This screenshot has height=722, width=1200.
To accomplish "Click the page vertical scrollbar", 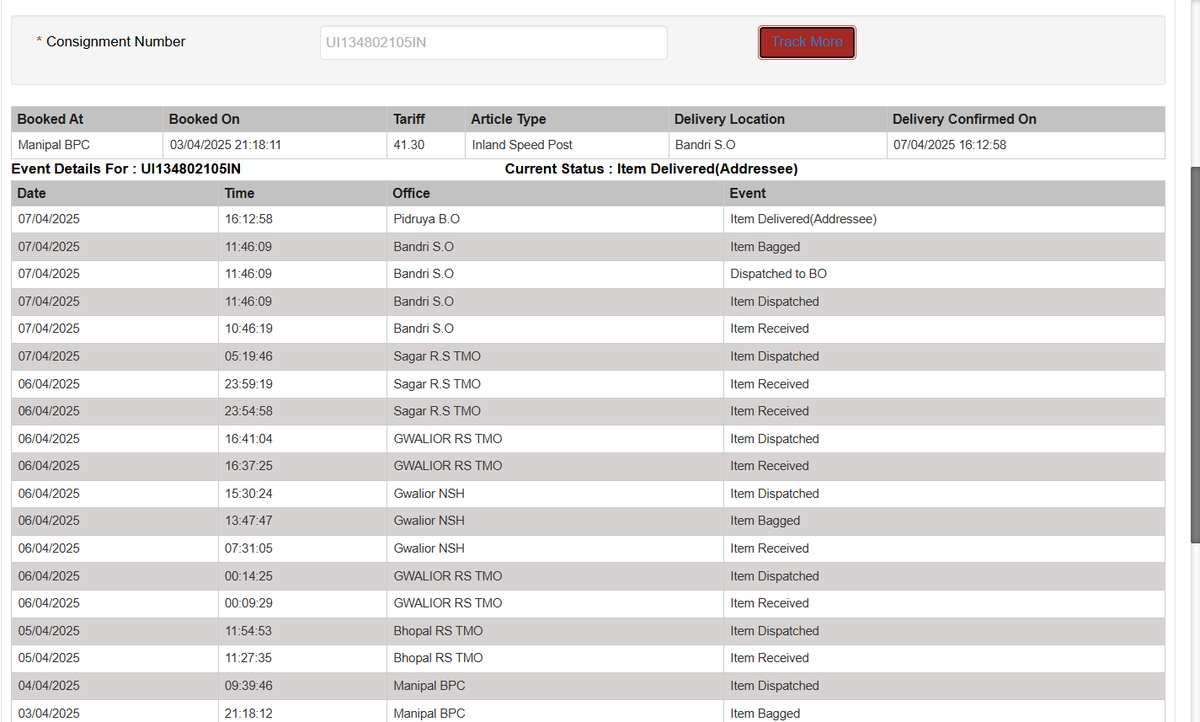I will click(x=1194, y=355).
